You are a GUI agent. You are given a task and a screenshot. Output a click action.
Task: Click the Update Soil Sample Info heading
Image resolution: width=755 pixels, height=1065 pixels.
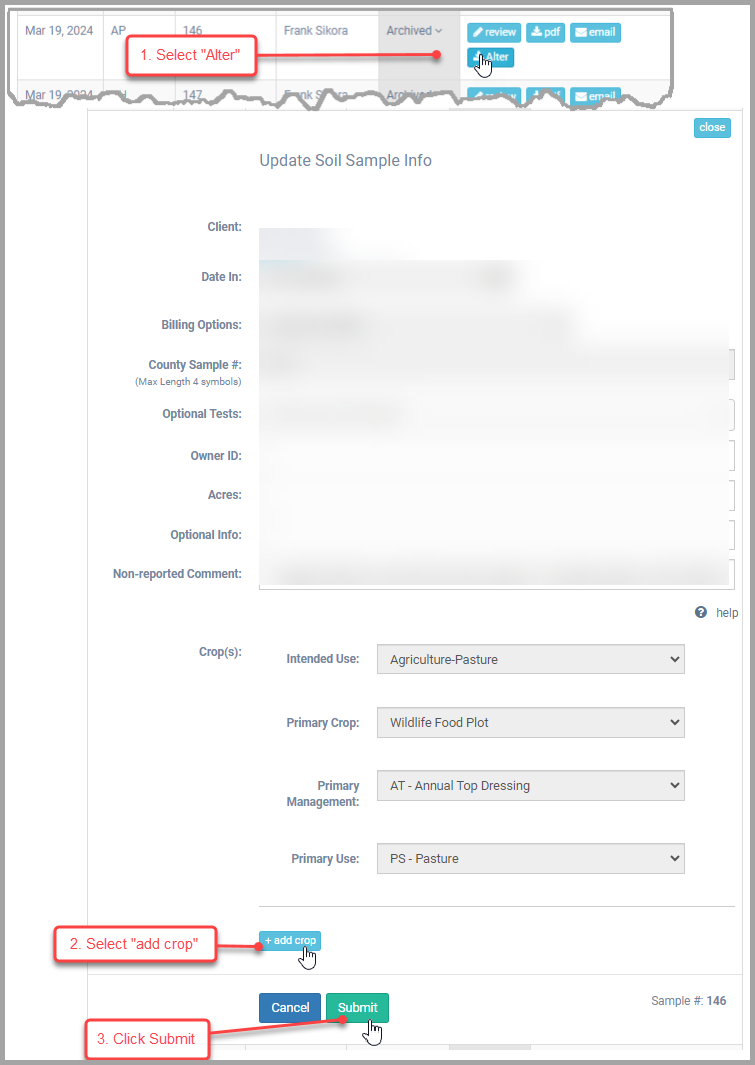(346, 160)
